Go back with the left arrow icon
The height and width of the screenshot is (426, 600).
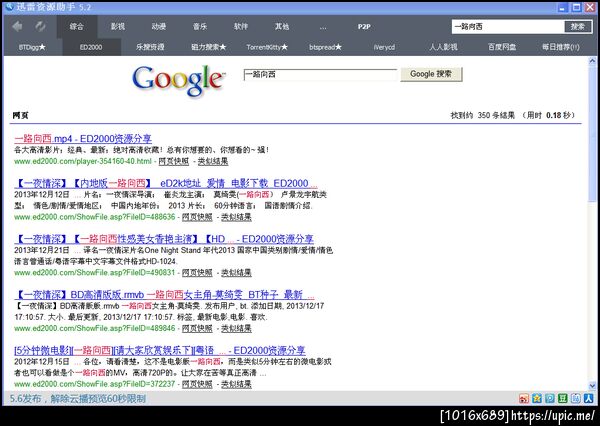point(17,26)
